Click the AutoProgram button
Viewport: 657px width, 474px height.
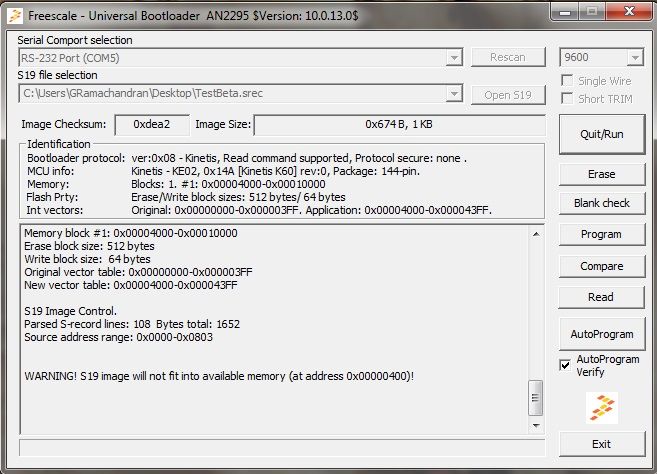click(x=602, y=334)
